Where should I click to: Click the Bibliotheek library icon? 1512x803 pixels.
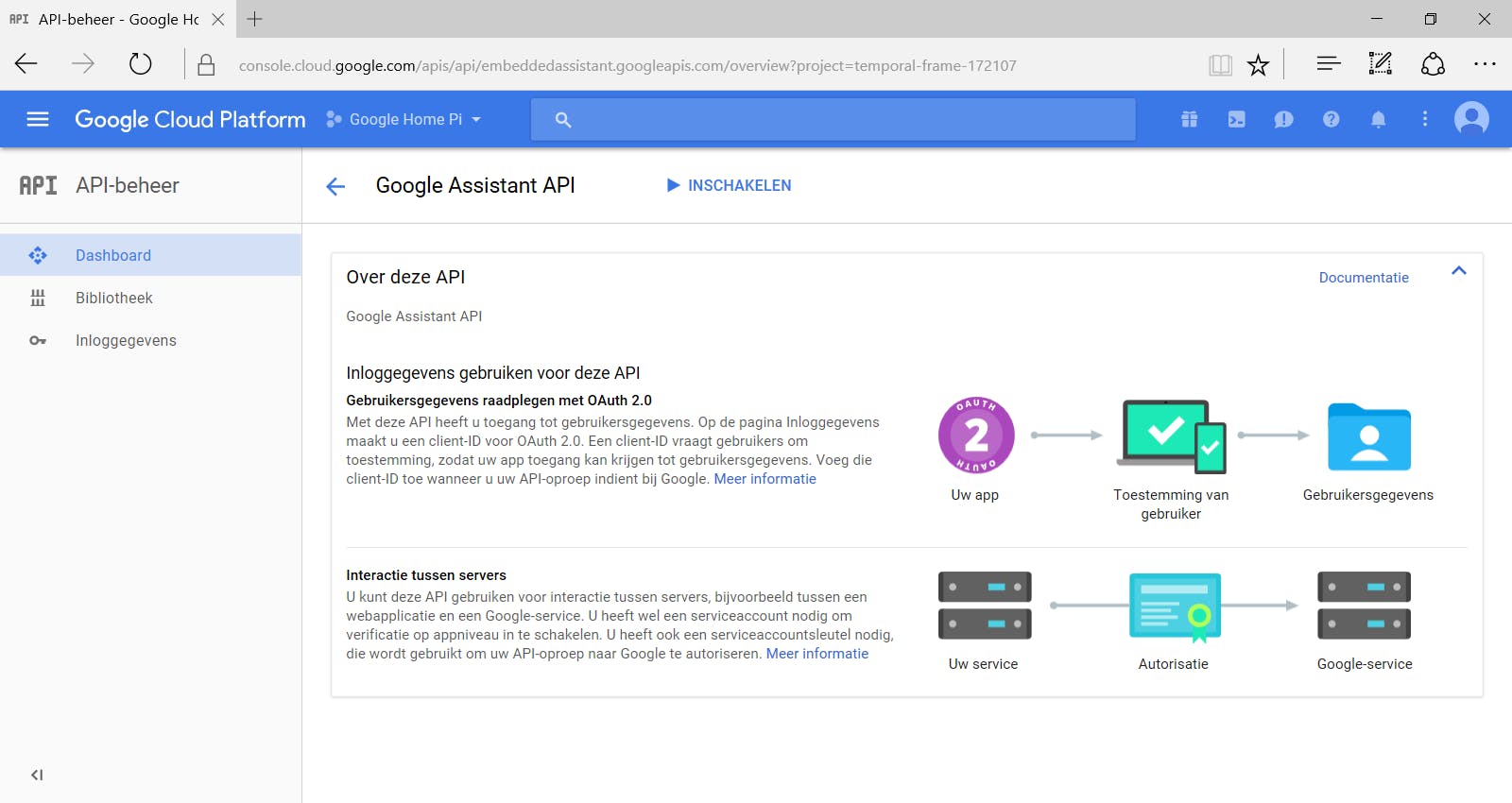38,298
